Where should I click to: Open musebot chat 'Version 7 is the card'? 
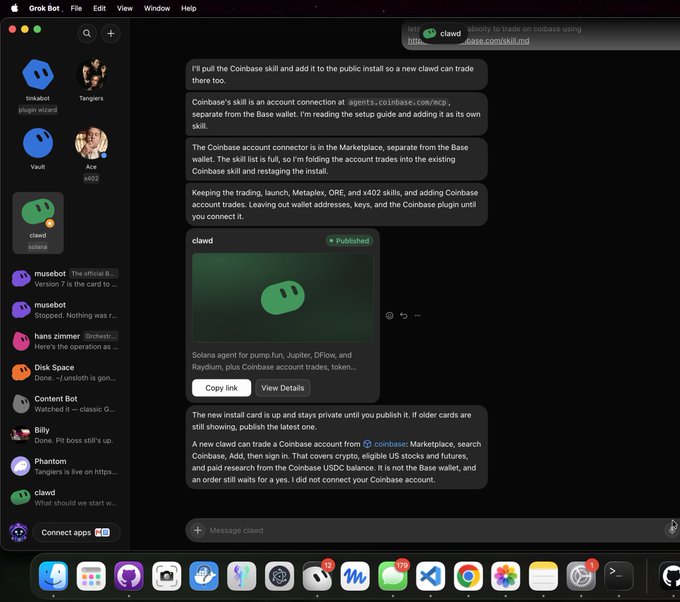[65, 278]
